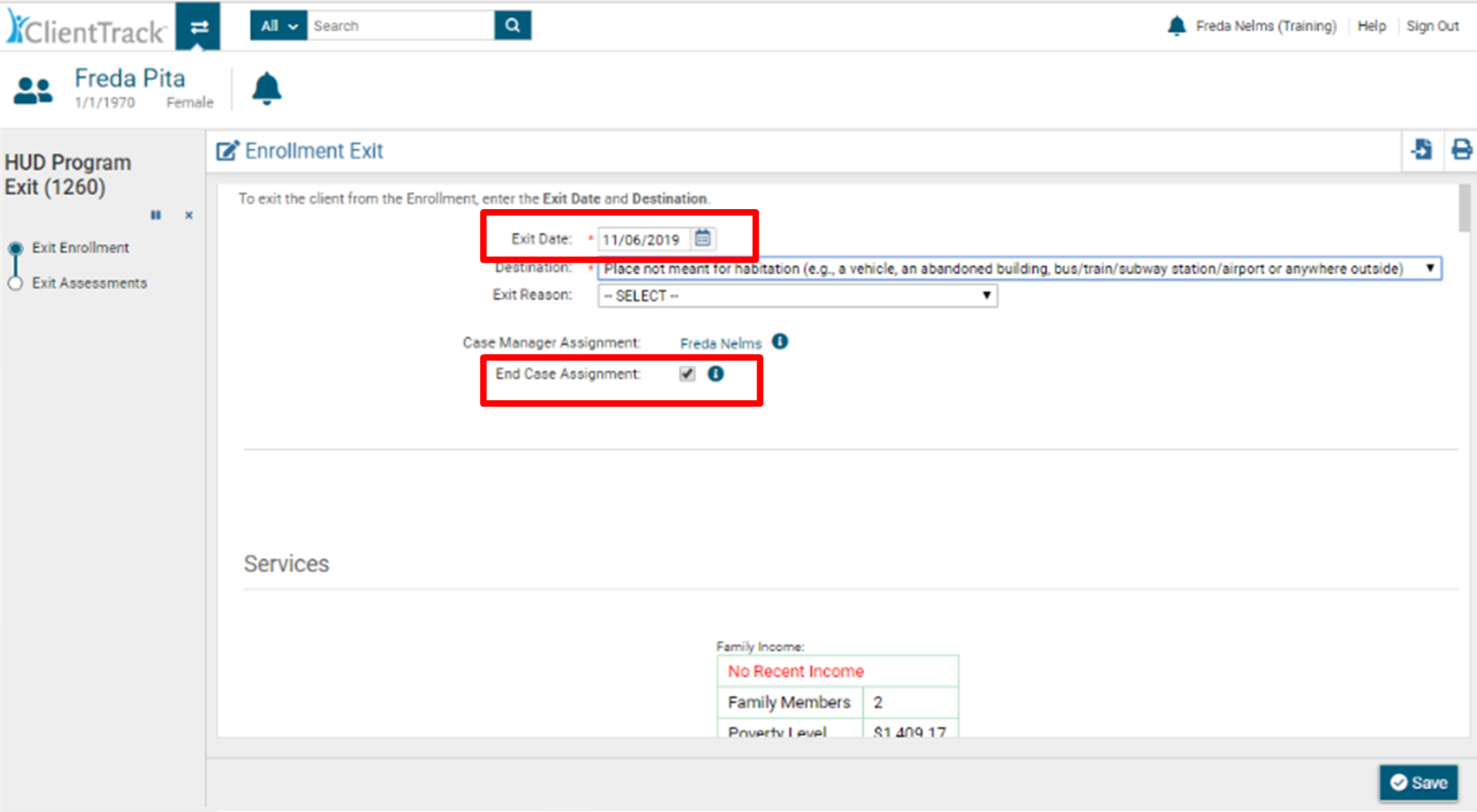
Task: Expand the Destination dropdown
Action: pos(1429,268)
